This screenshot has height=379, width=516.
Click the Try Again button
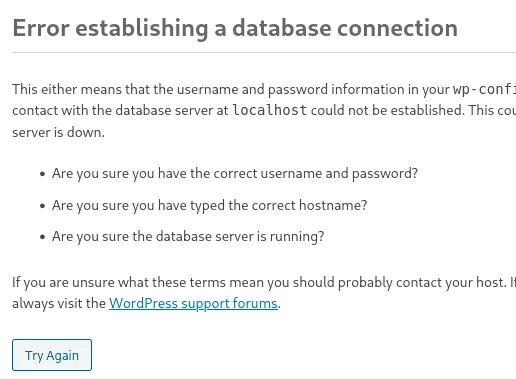[52, 355]
